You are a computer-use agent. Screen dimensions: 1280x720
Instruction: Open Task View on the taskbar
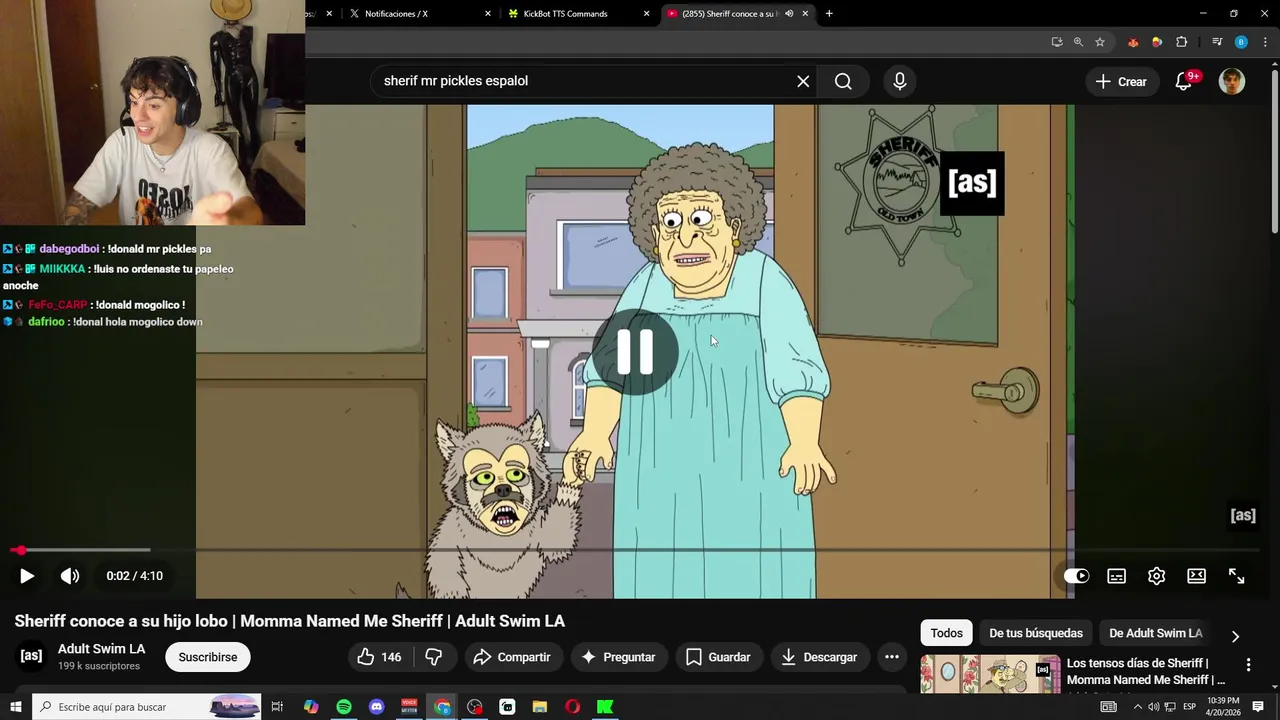(278, 707)
